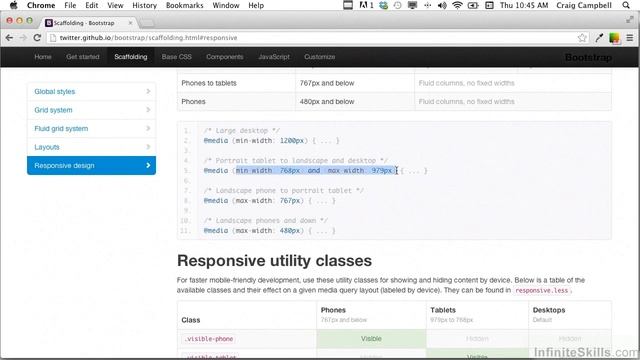
Task: Select the Responsive design sidebar item
Action: 91,165
